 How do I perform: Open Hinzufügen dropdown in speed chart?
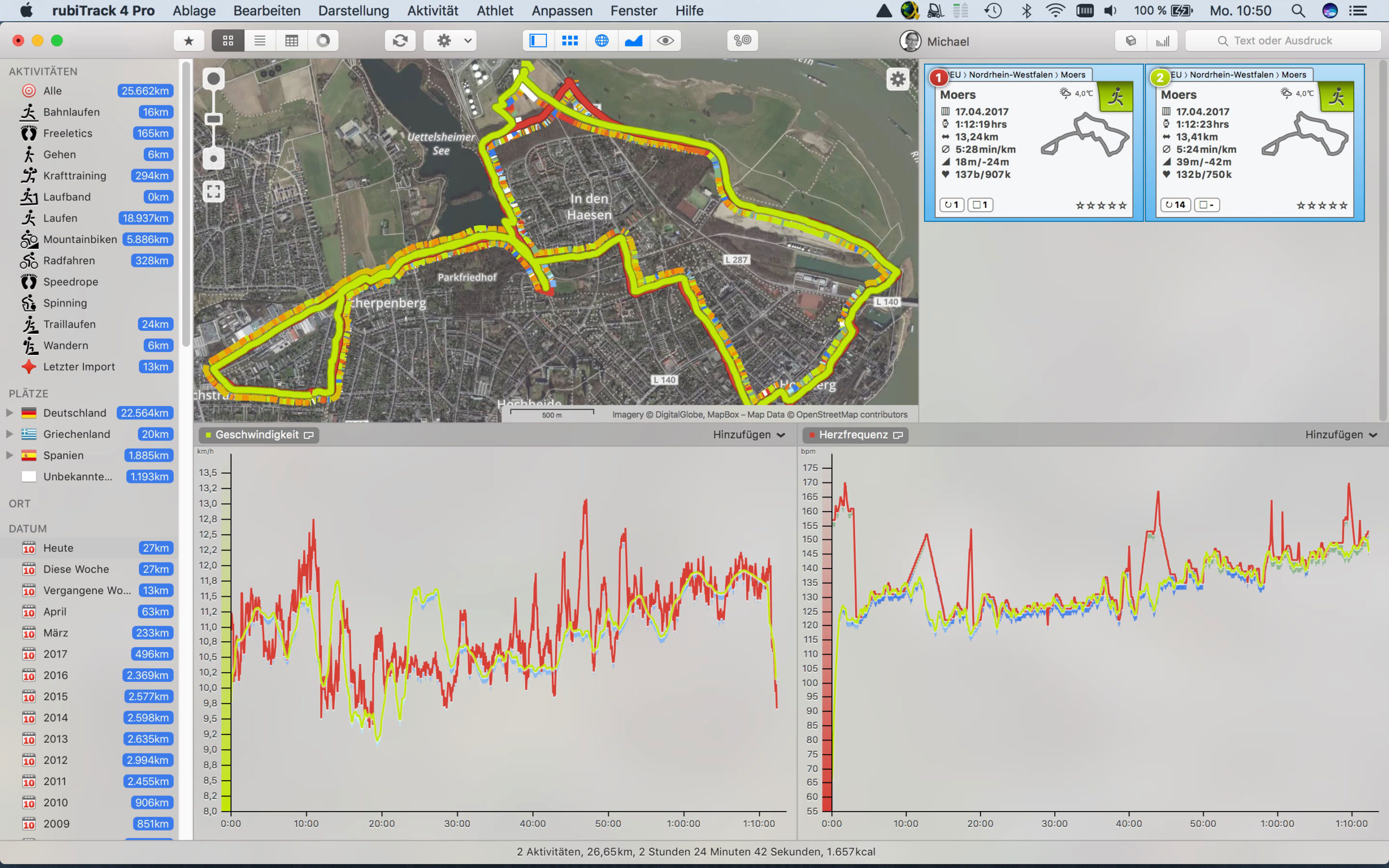[x=748, y=435]
